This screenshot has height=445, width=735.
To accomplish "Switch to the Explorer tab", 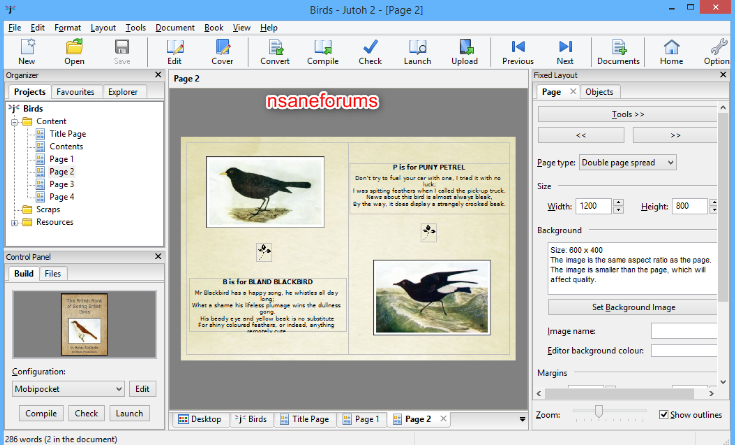I will 123,91.
